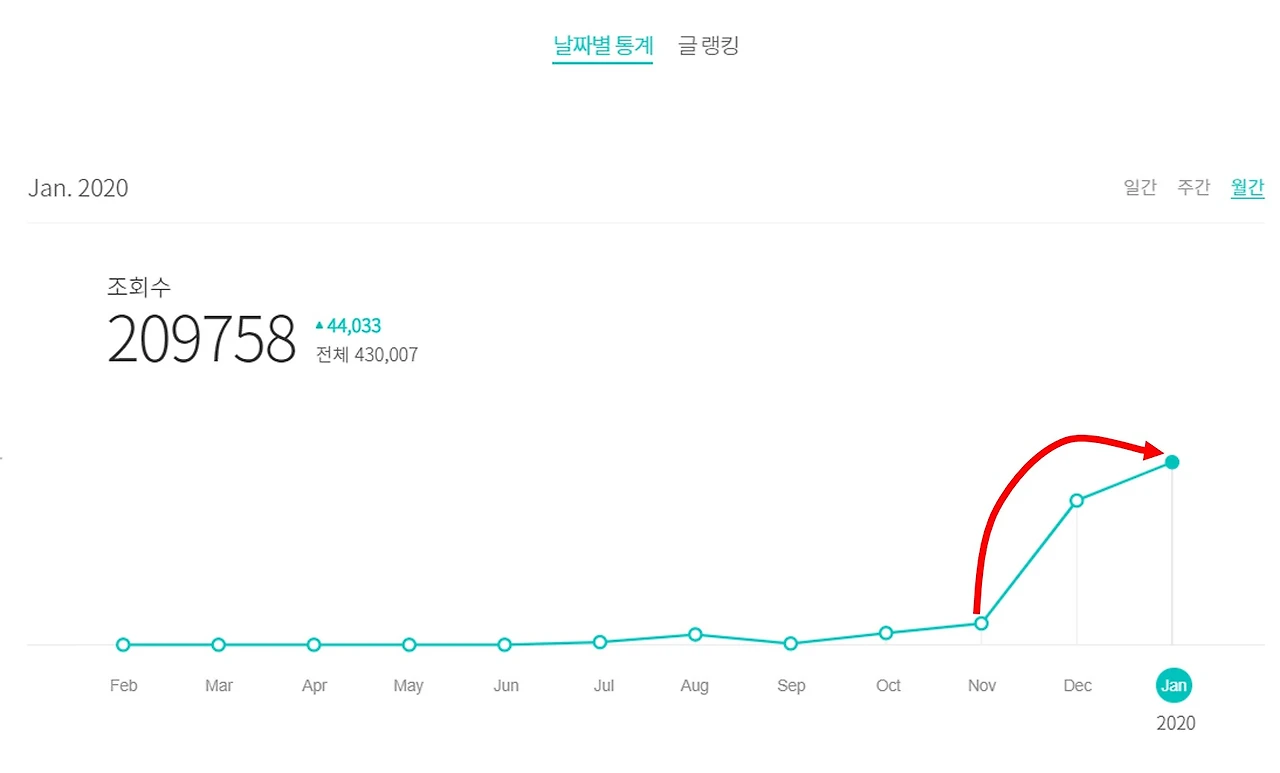Click the 209758 view count number
Image resolution: width=1280 pixels, height=773 pixels.
tap(201, 340)
